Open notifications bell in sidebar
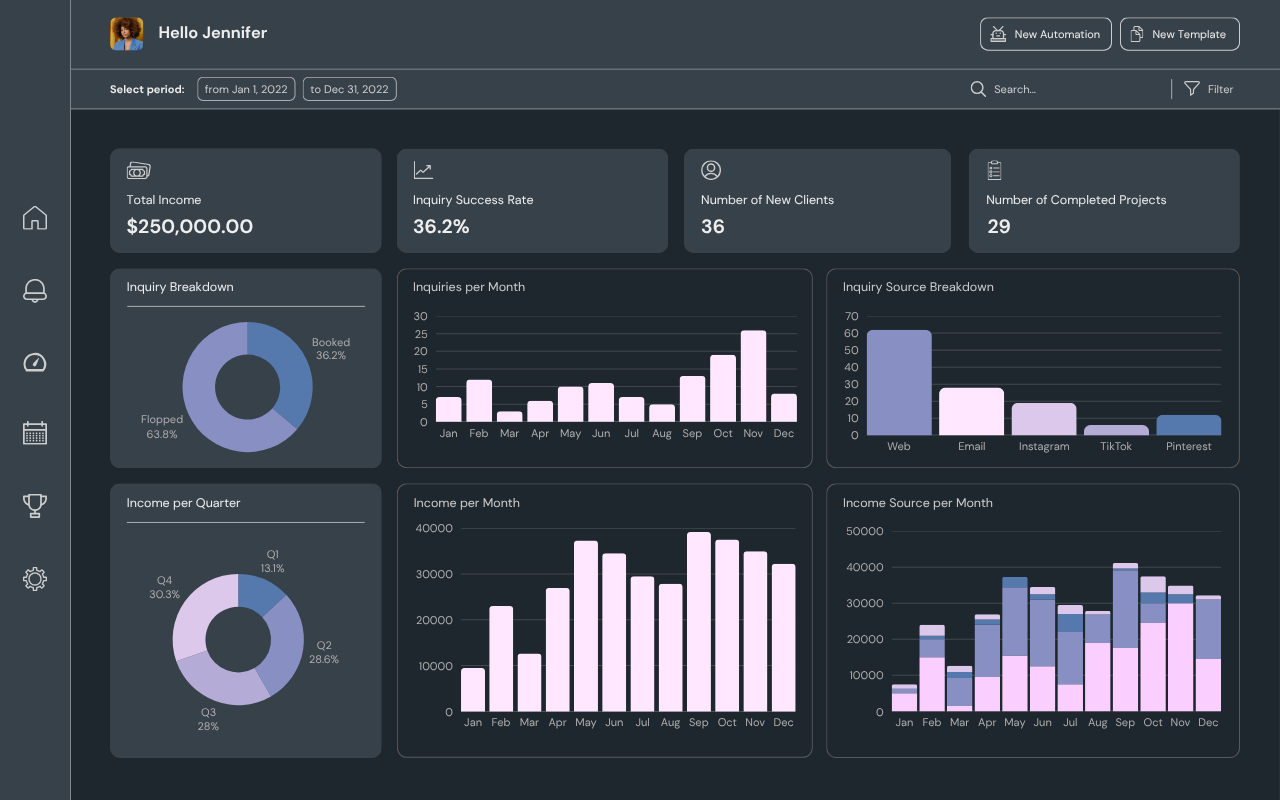This screenshot has width=1280, height=800. pyautogui.click(x=35, y=291)
